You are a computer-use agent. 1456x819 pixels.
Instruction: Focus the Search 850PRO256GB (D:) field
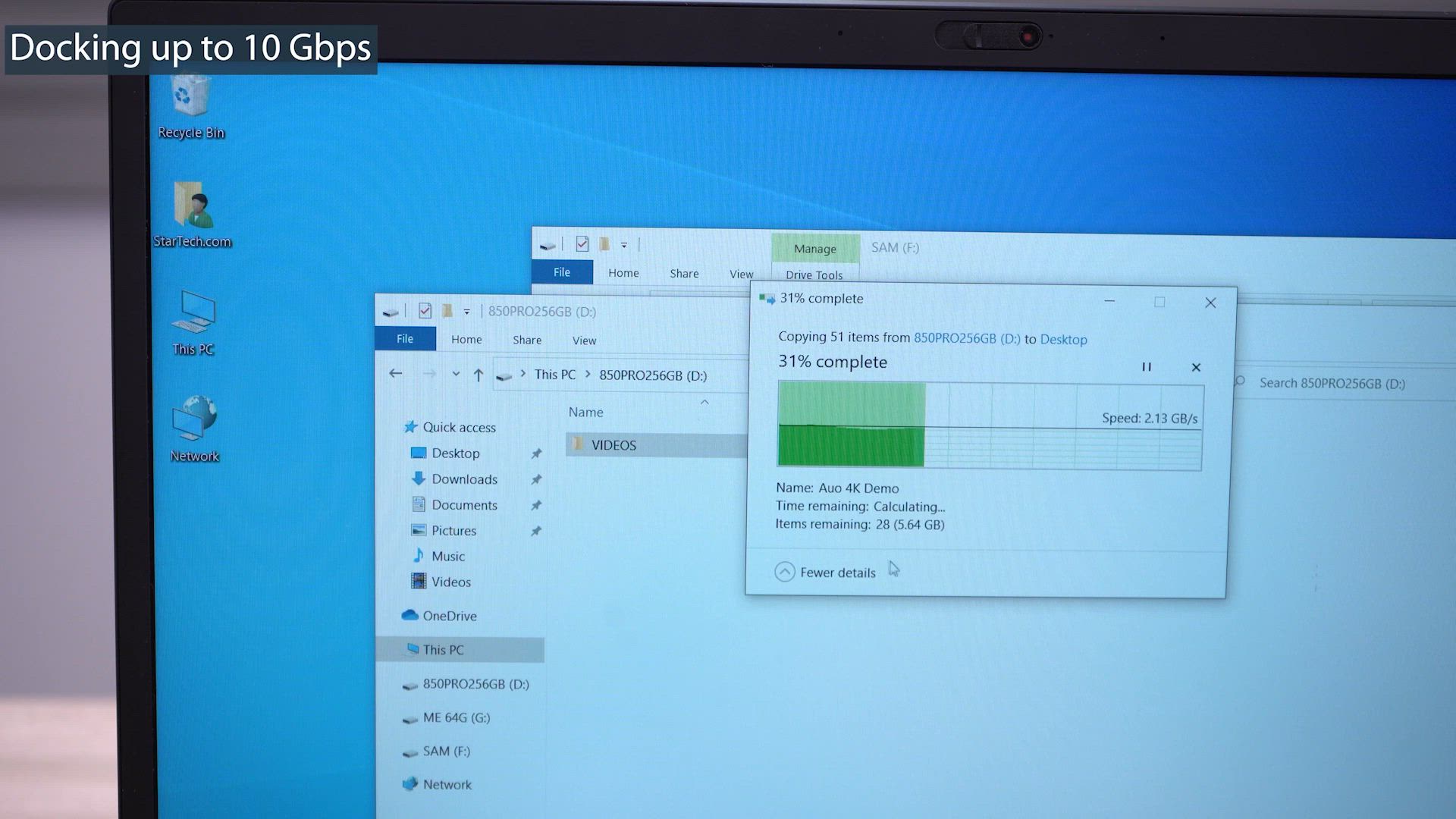1342,383
